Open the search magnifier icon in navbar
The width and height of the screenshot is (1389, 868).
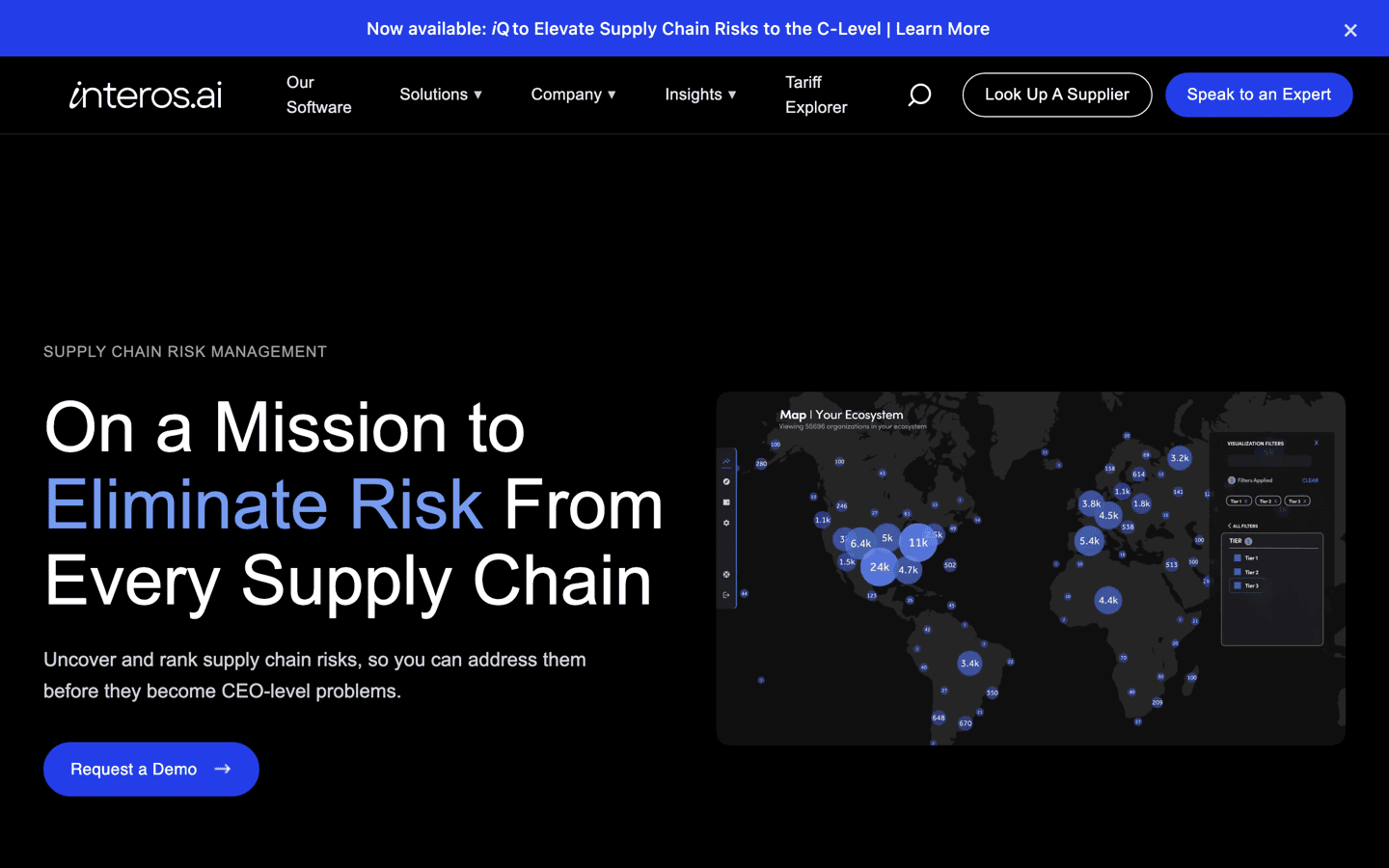tap(919, 95)
